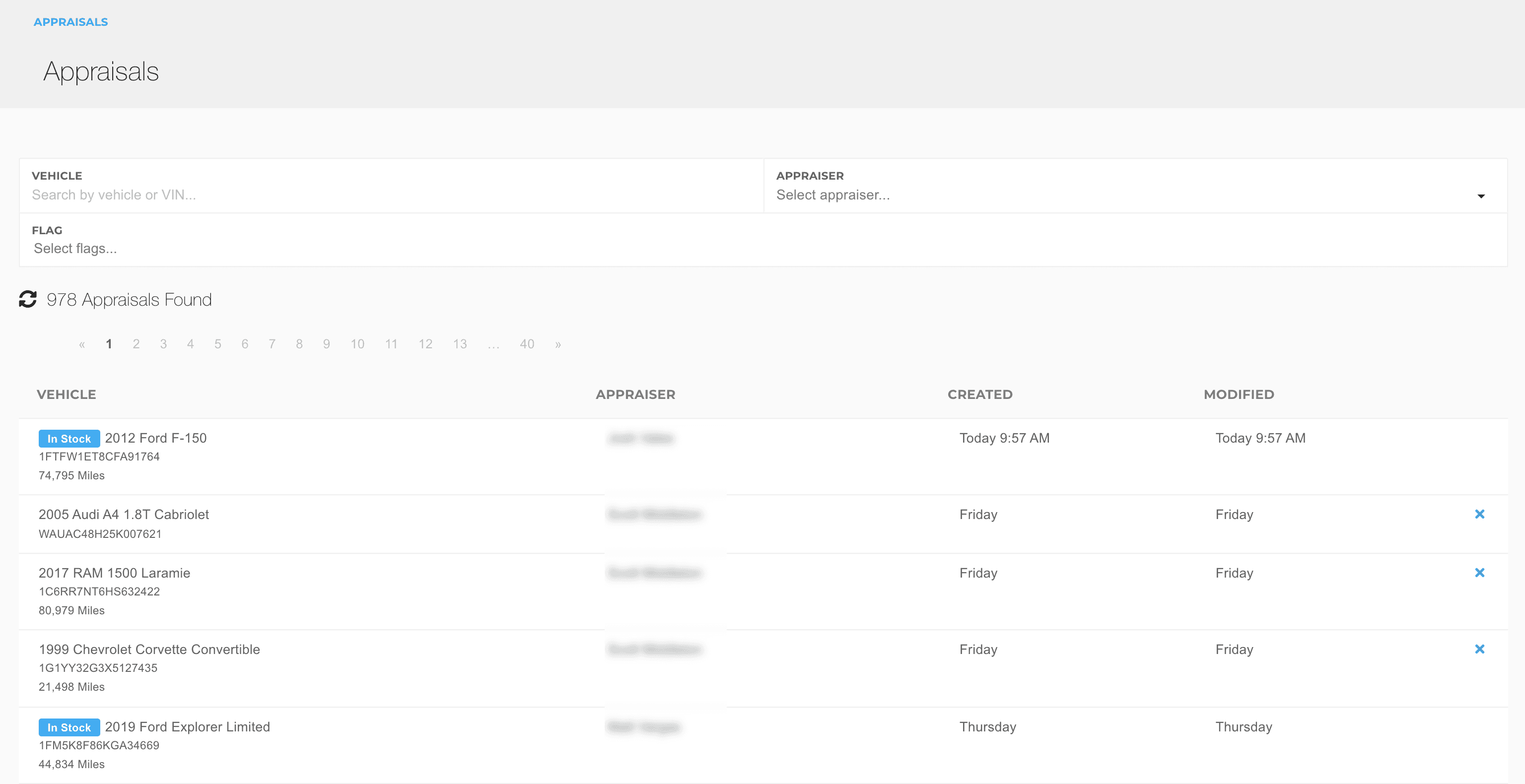
Task: Click the vehicle or VIN search field
Action: click(391, 195)
